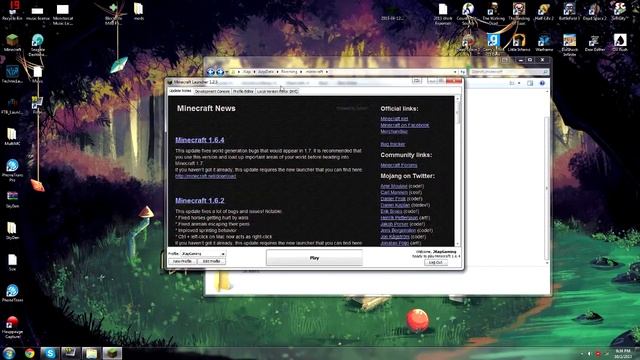Viewport: 640px width, 360px height.
Task: Click the Explorer Forward arrow button
Action: click(220, 72)
